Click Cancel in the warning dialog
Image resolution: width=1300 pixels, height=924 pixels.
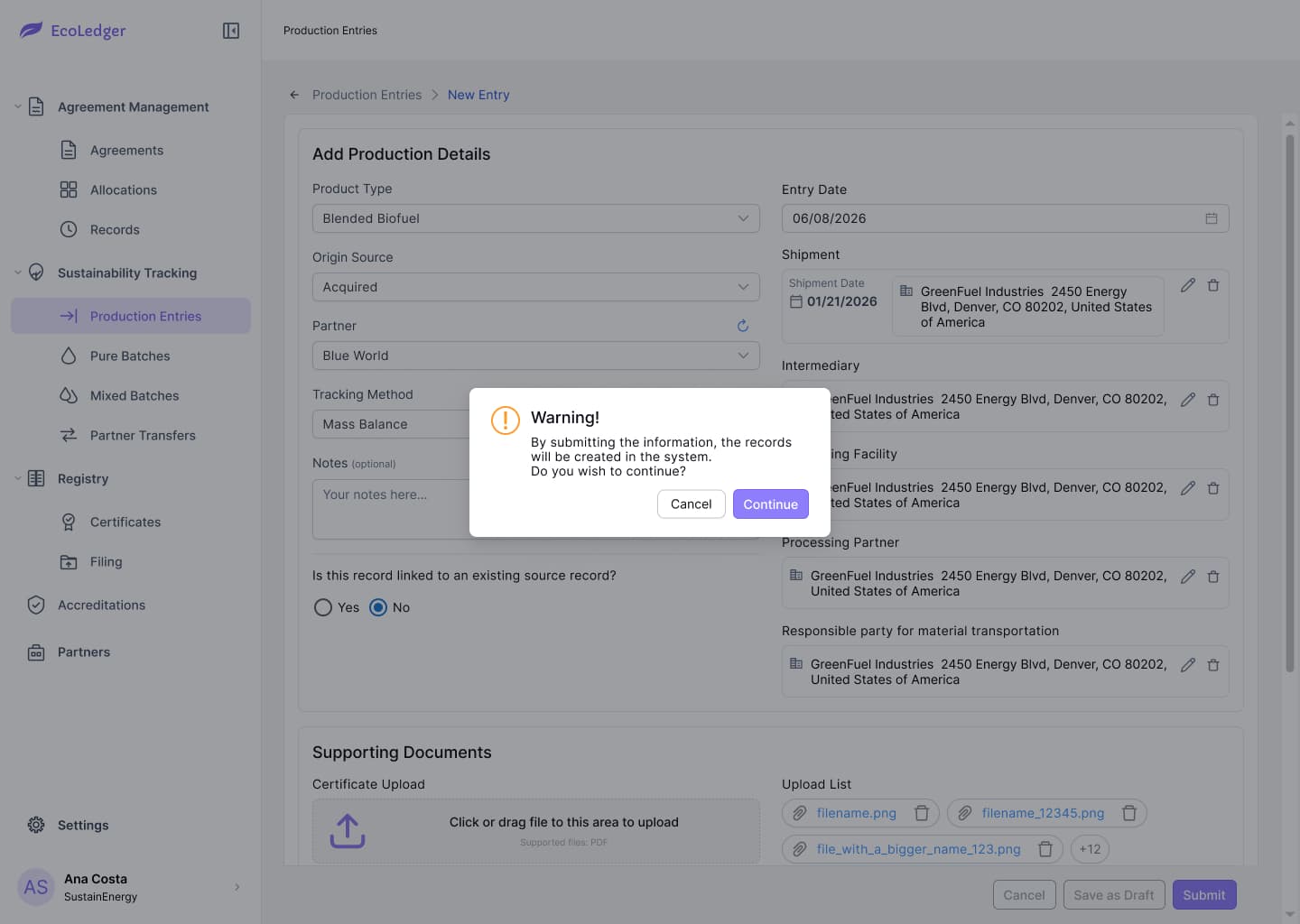point(692,504)
